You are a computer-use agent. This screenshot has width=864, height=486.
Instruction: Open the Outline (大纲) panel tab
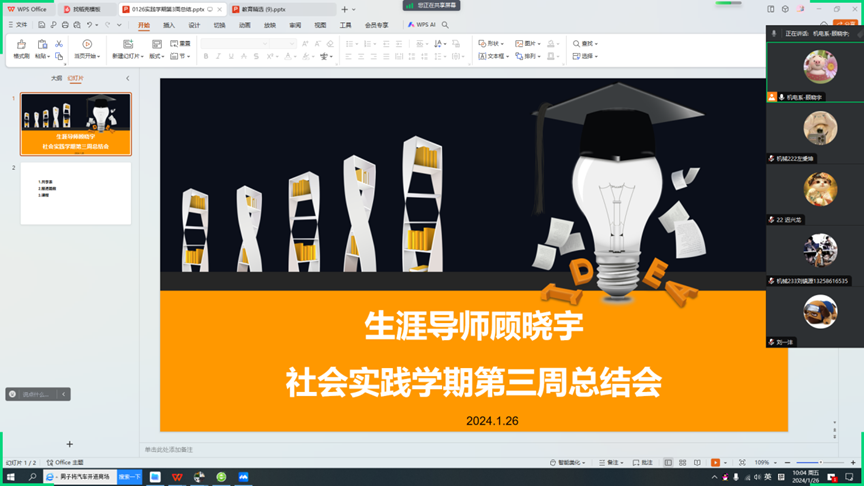56,78
